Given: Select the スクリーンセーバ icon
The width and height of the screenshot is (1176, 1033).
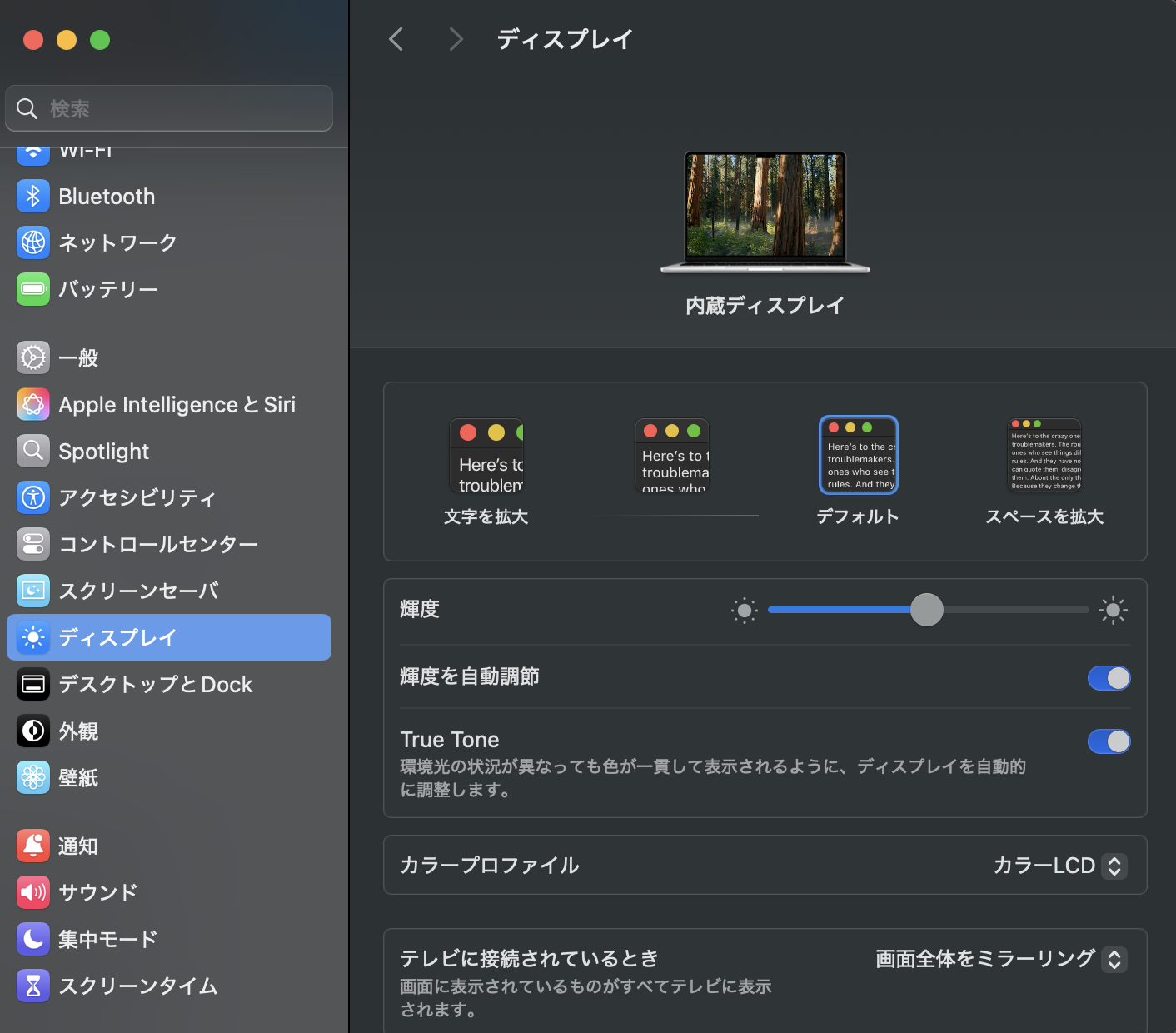Looking at the screenshot, I should (33, 591).
